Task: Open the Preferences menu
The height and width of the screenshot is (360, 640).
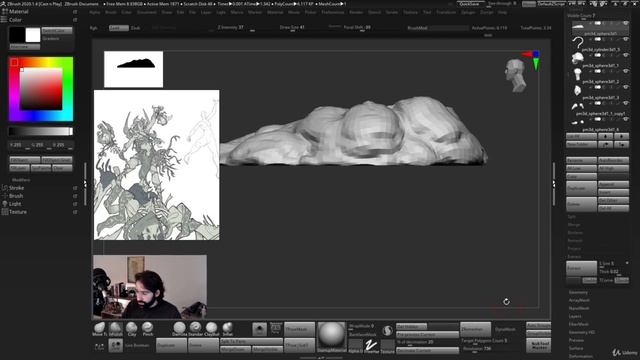Action: [x=333, y=12]
